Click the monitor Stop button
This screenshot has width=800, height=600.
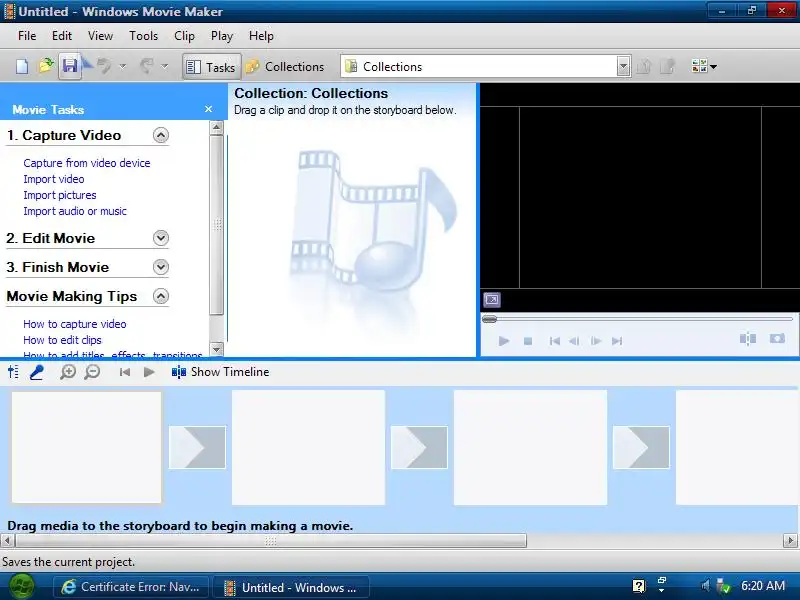(528, 341)
